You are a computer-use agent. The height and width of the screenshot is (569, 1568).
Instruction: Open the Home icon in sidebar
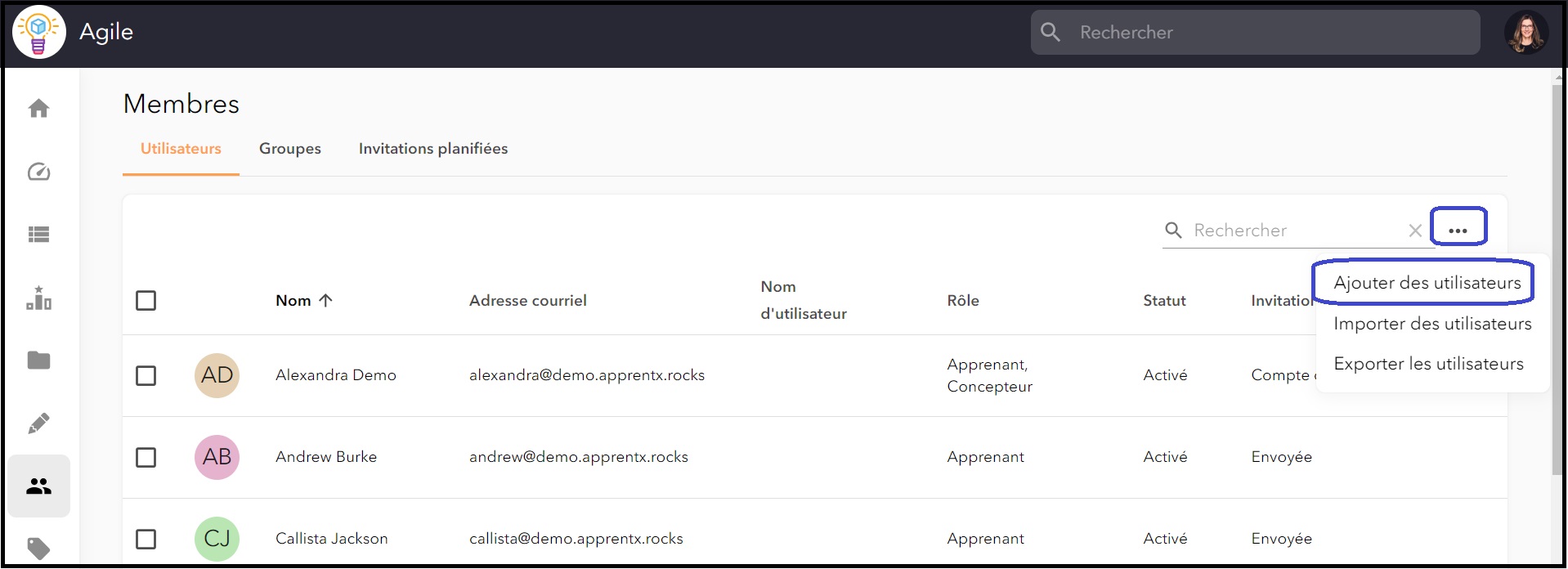pos(38,109)
